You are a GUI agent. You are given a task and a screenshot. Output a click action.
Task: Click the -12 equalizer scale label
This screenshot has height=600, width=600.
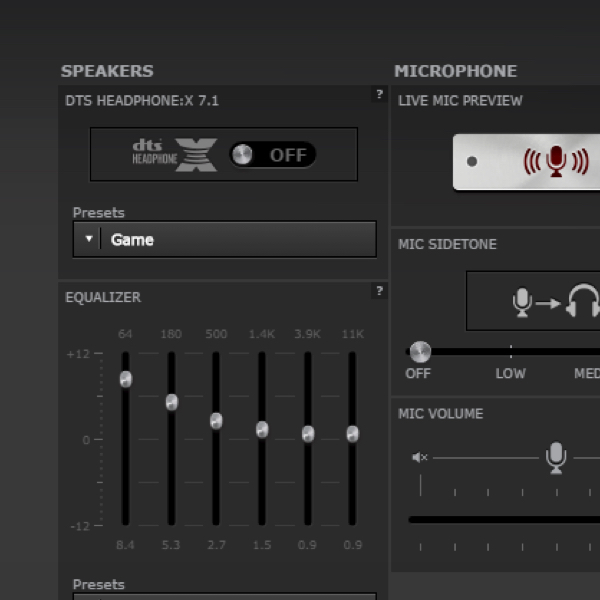[80, 526]
